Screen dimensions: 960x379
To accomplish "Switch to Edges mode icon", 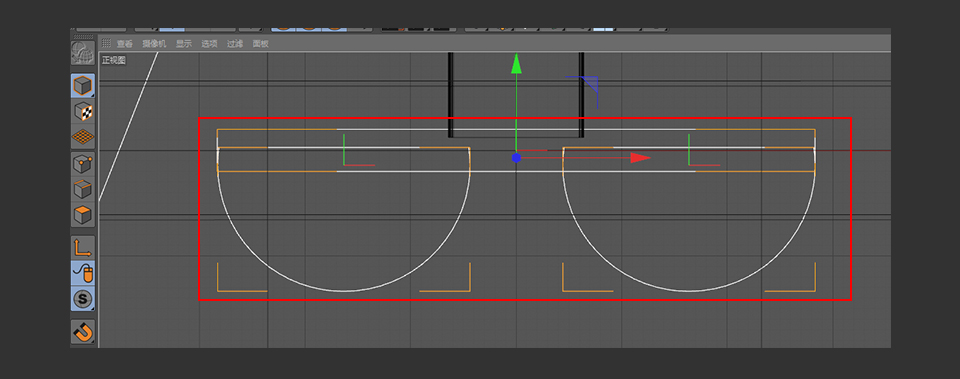I will click(83, 190).
